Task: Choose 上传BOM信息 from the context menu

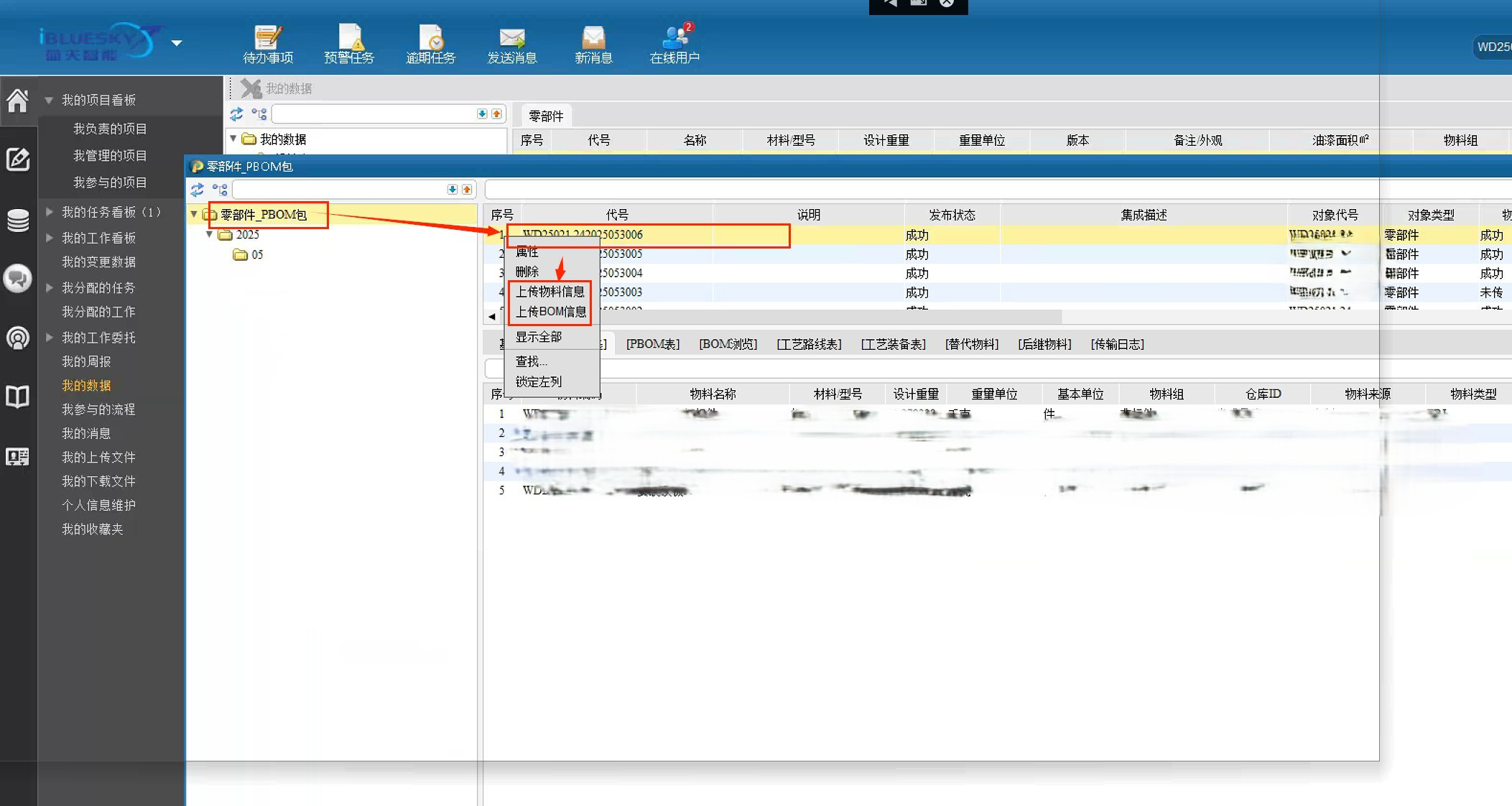Action: click(550, 312)
